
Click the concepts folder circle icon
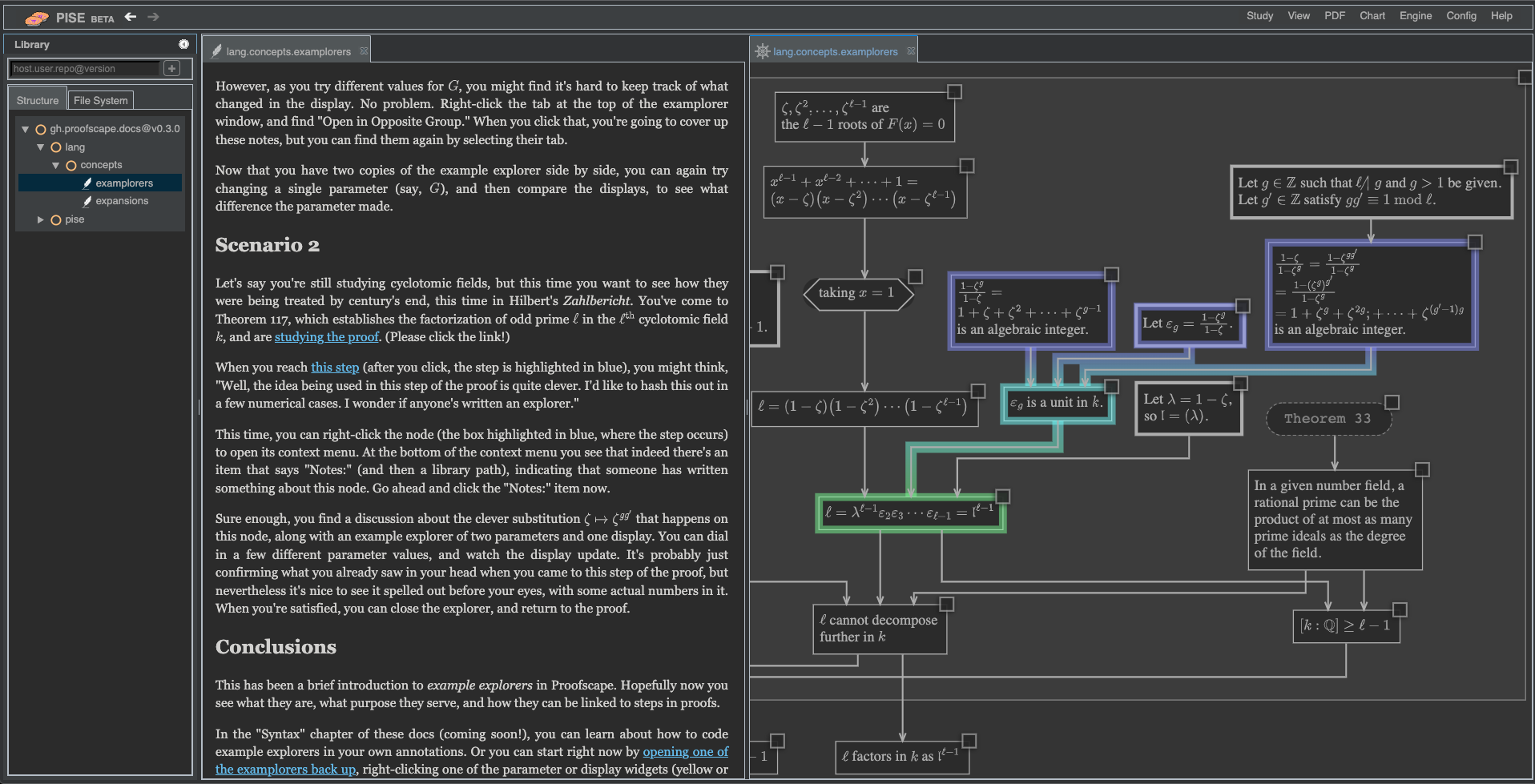click(71, 166)
